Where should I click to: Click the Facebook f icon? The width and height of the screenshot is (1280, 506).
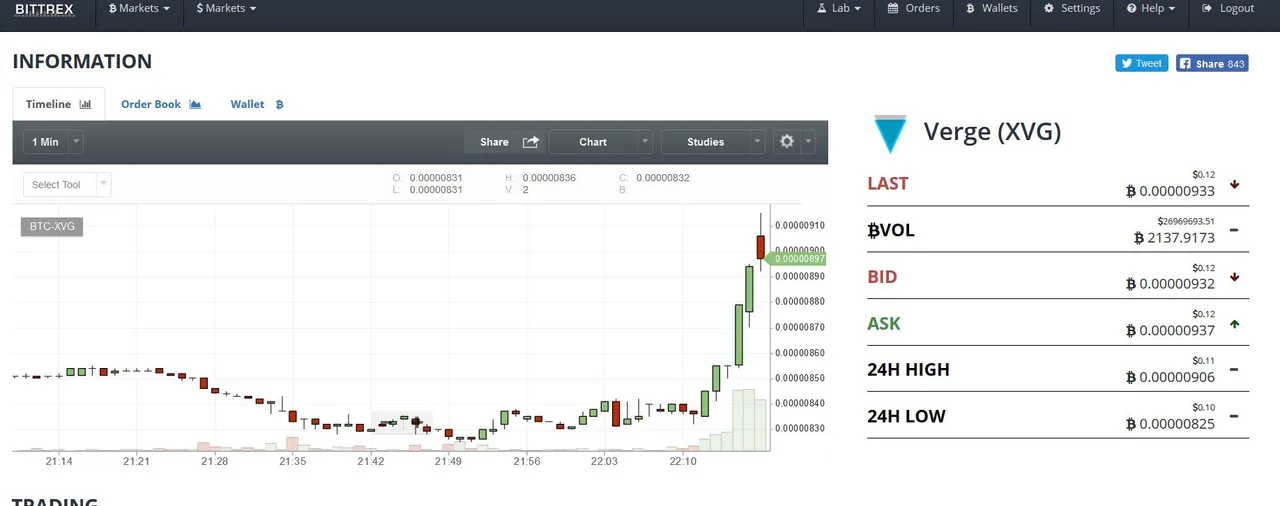(x=1185, y=63)
